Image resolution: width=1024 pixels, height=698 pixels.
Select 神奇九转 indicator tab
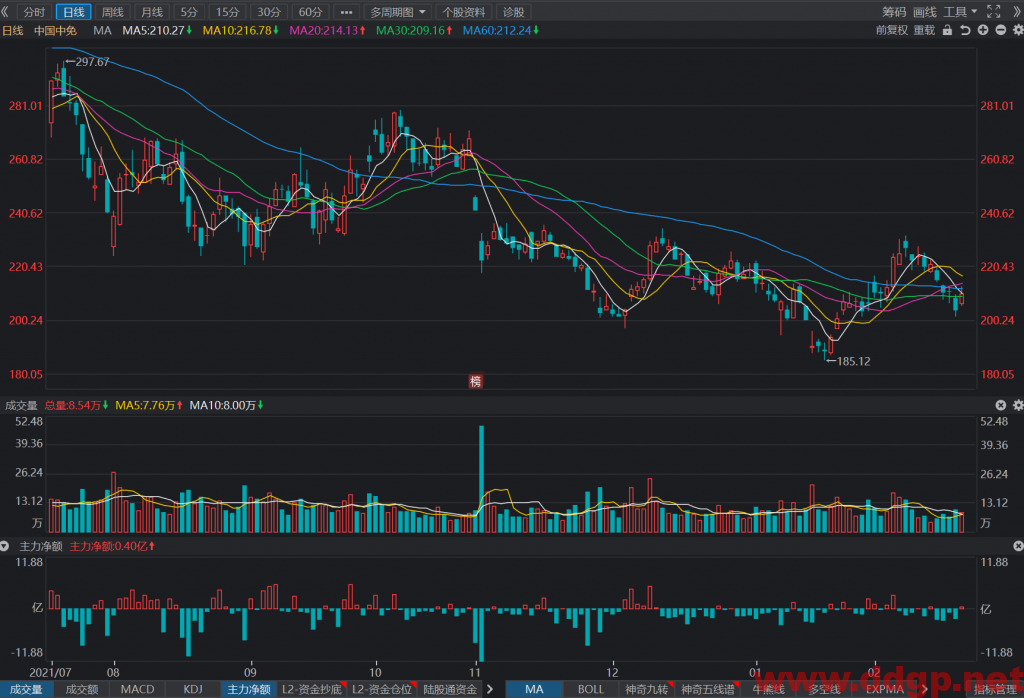[647, 689]
